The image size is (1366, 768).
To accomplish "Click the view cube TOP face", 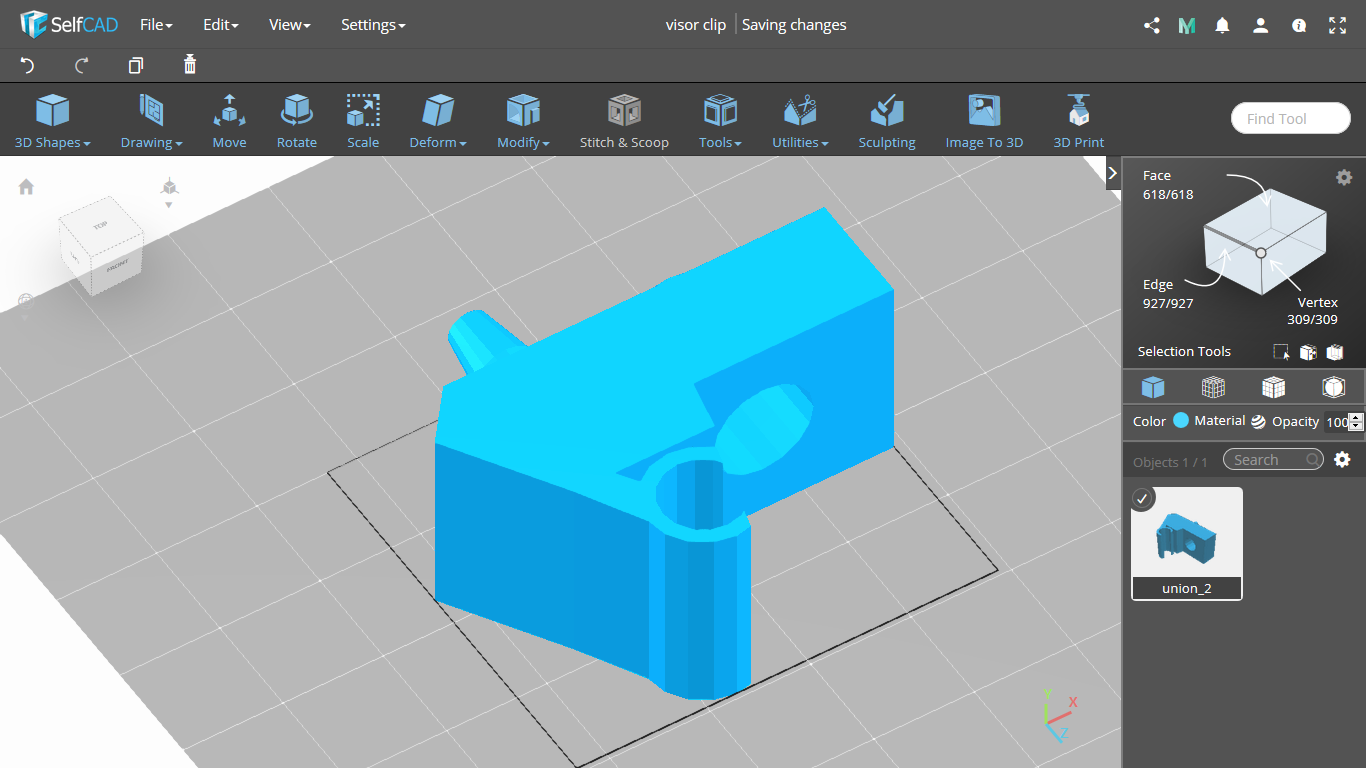I will pos(100,226).
